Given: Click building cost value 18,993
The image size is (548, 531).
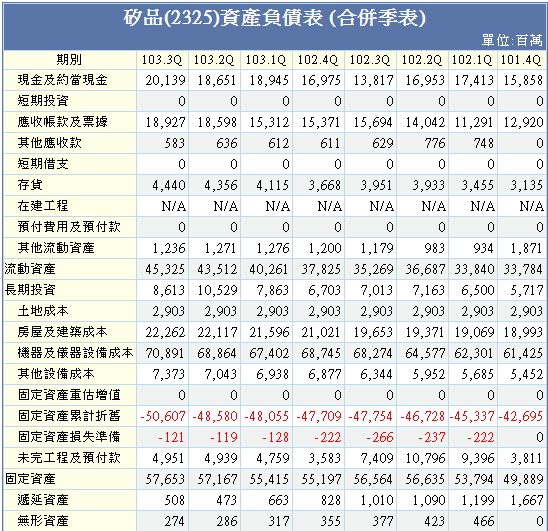Looking at the screenshot, I should tap(523, 332).
